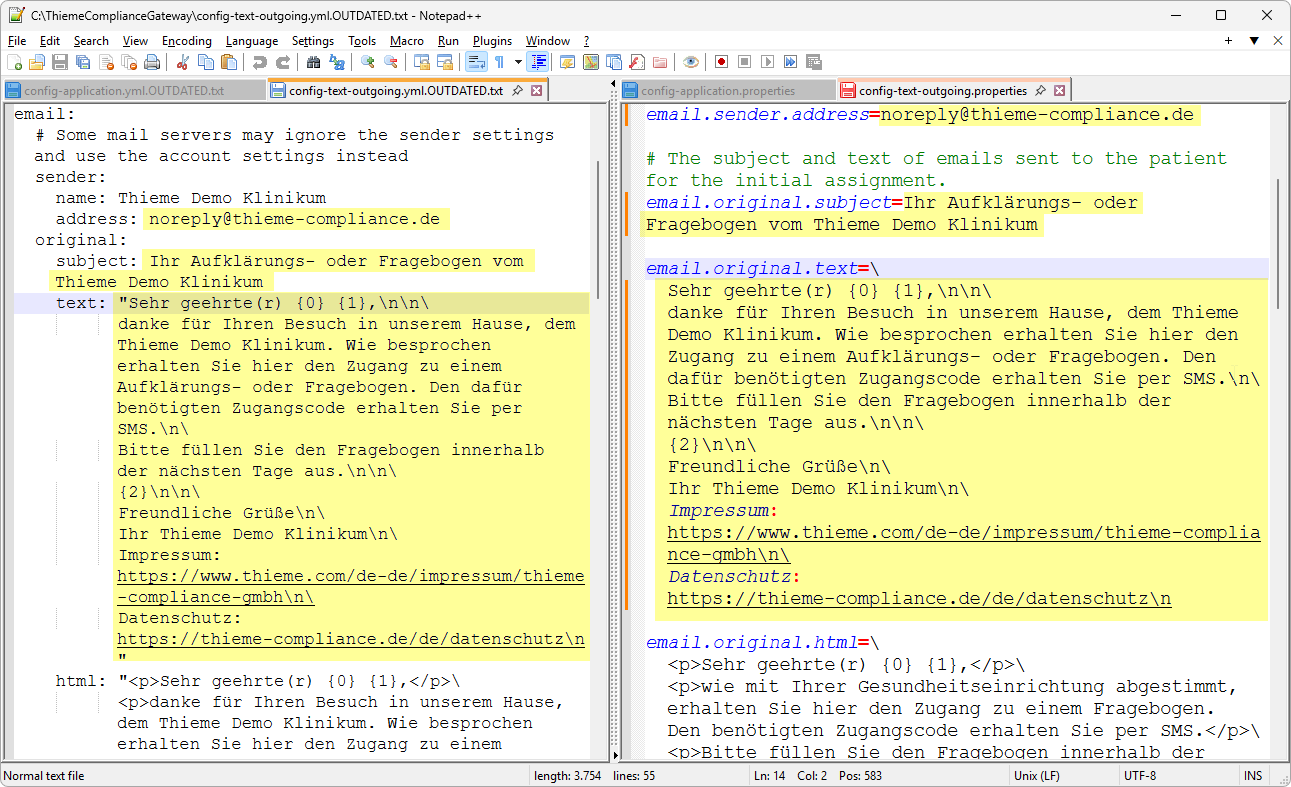Click the Run macro multiple times icon
This screenshot has height=787, width=1291.
click(791, 62)
